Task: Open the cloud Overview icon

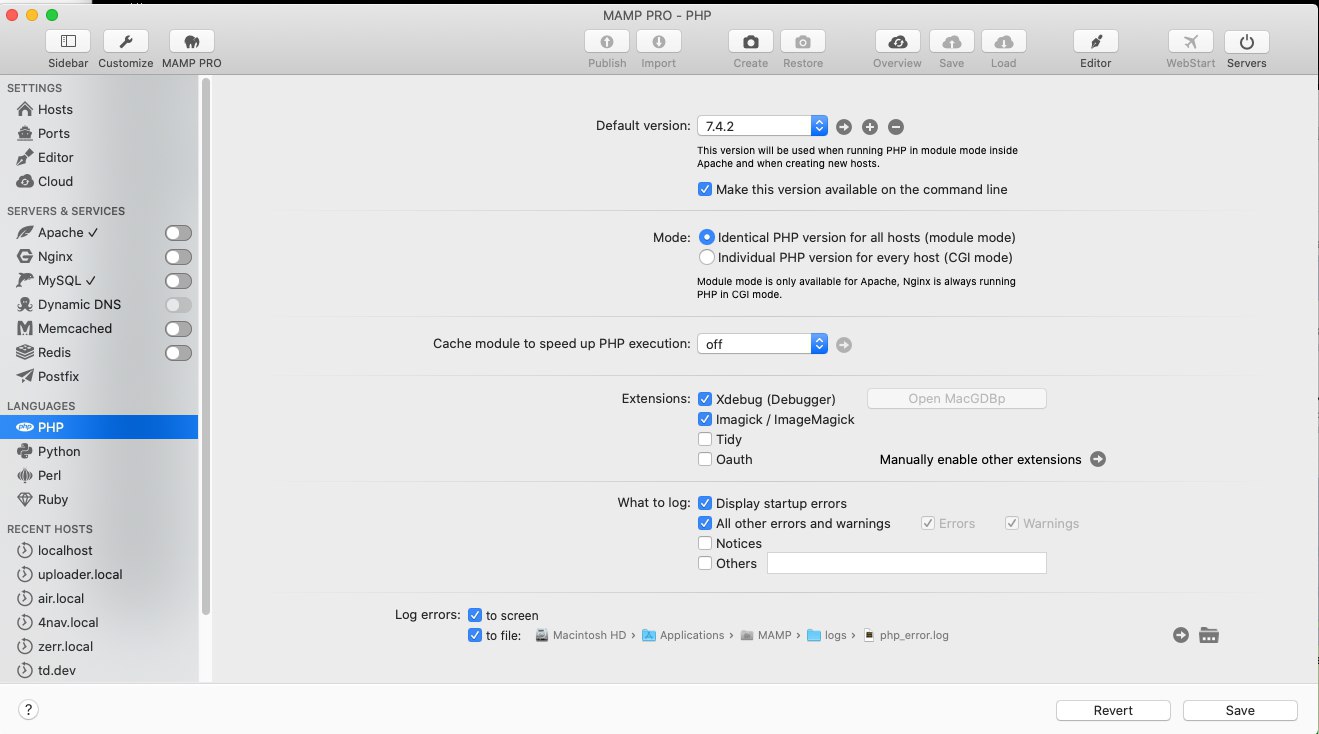Action: pyautogui.click(x=898, y=42)
